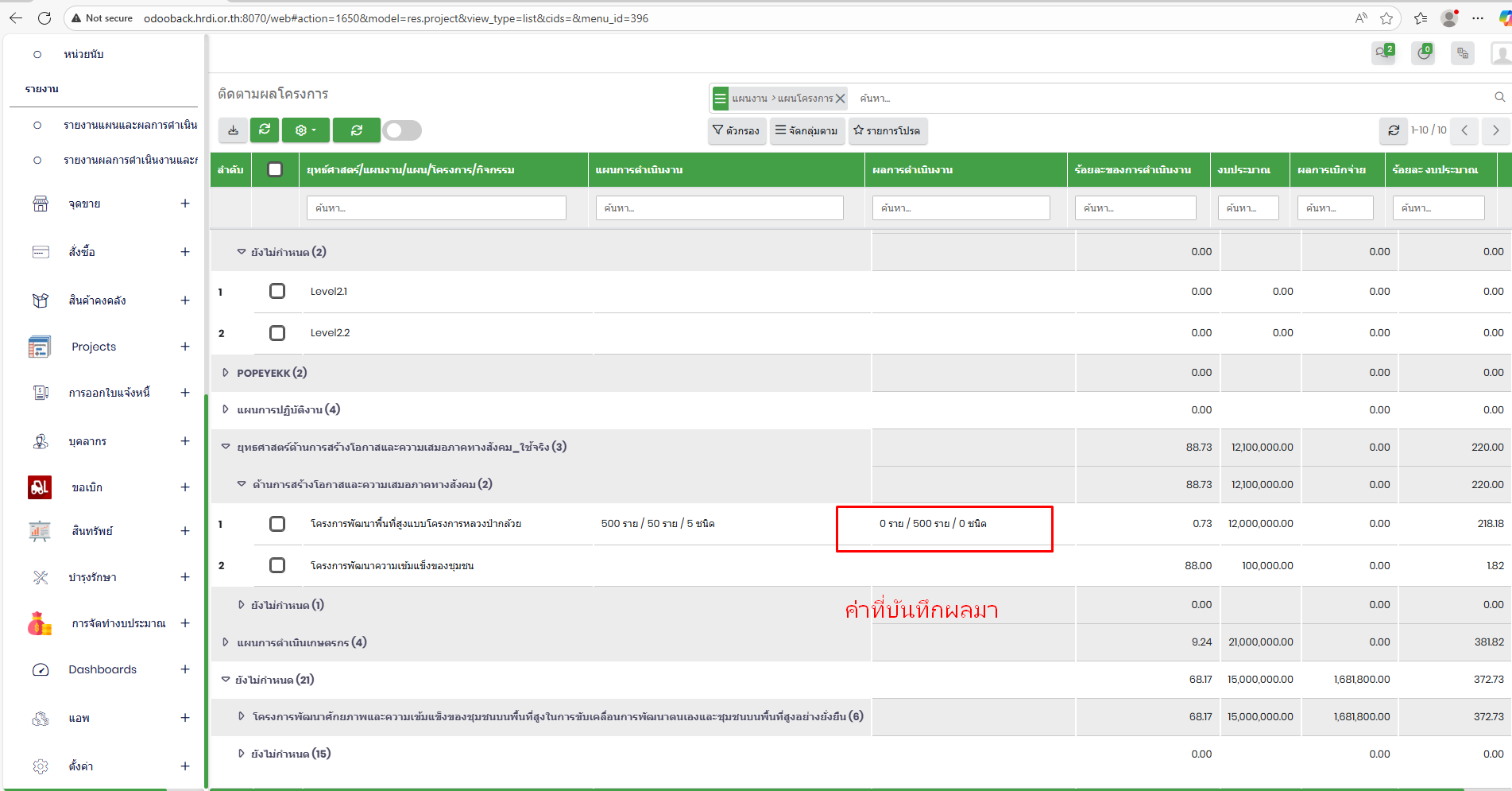Expand the POPEYEKK (2) group
Screen dimensions: 1512x791
tap(226, 373)
